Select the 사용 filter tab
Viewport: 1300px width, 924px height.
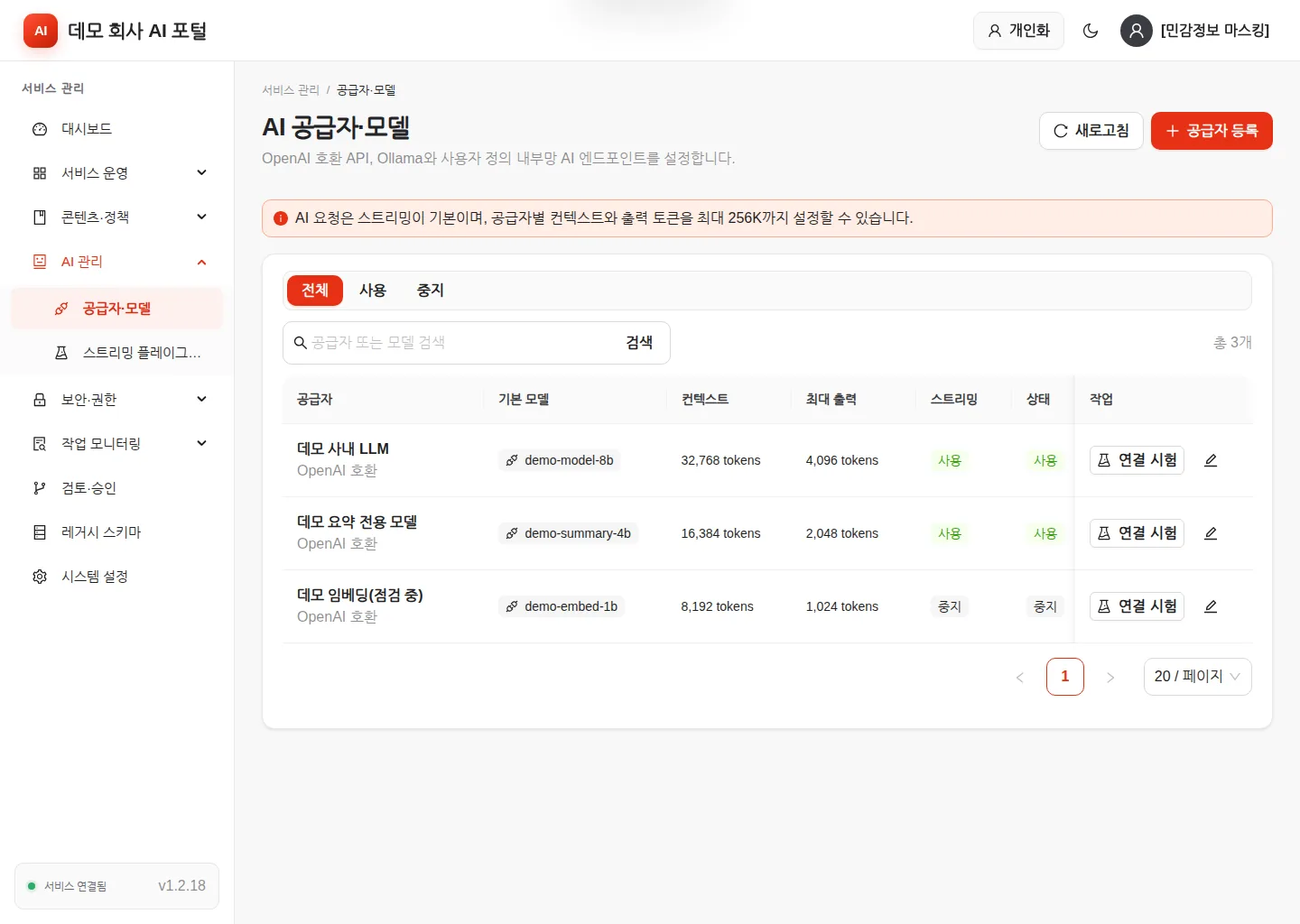tap(373, 291)
